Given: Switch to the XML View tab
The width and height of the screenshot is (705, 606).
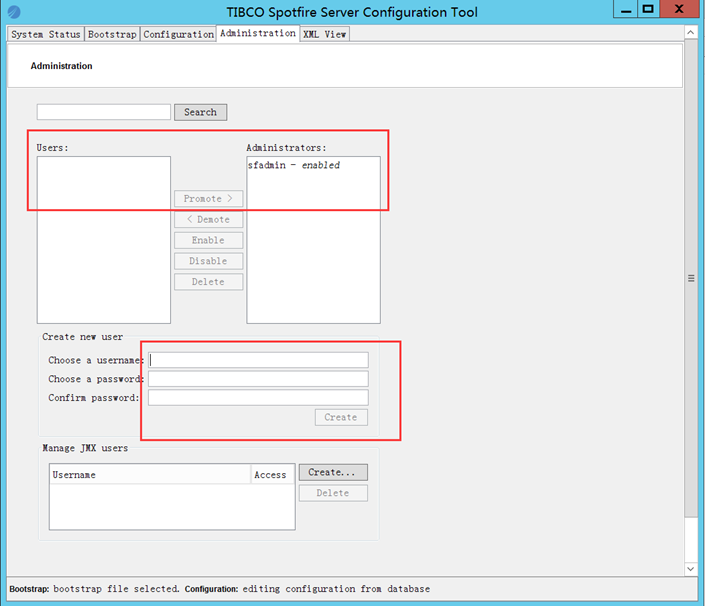Looking at the screenshot, I should tap(324, 34).
